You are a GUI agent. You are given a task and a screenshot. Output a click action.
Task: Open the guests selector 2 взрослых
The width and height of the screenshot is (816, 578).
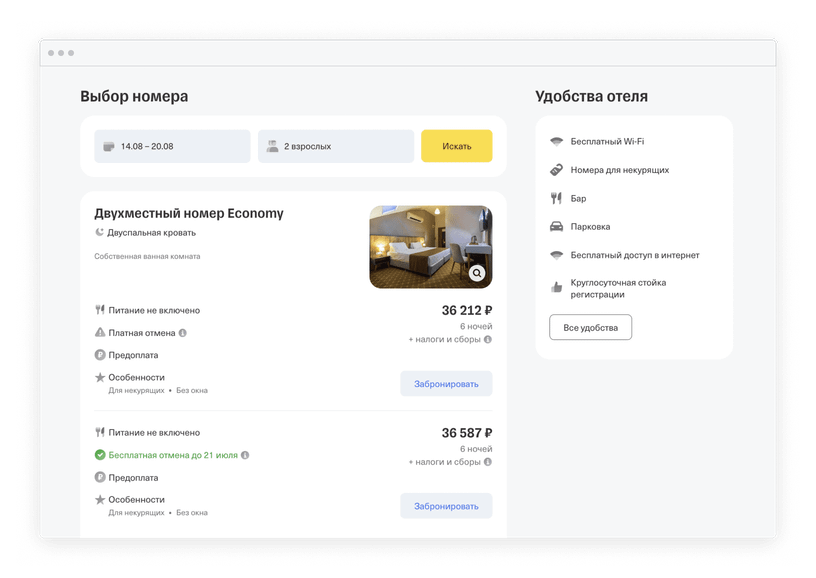tap(336, 146)
